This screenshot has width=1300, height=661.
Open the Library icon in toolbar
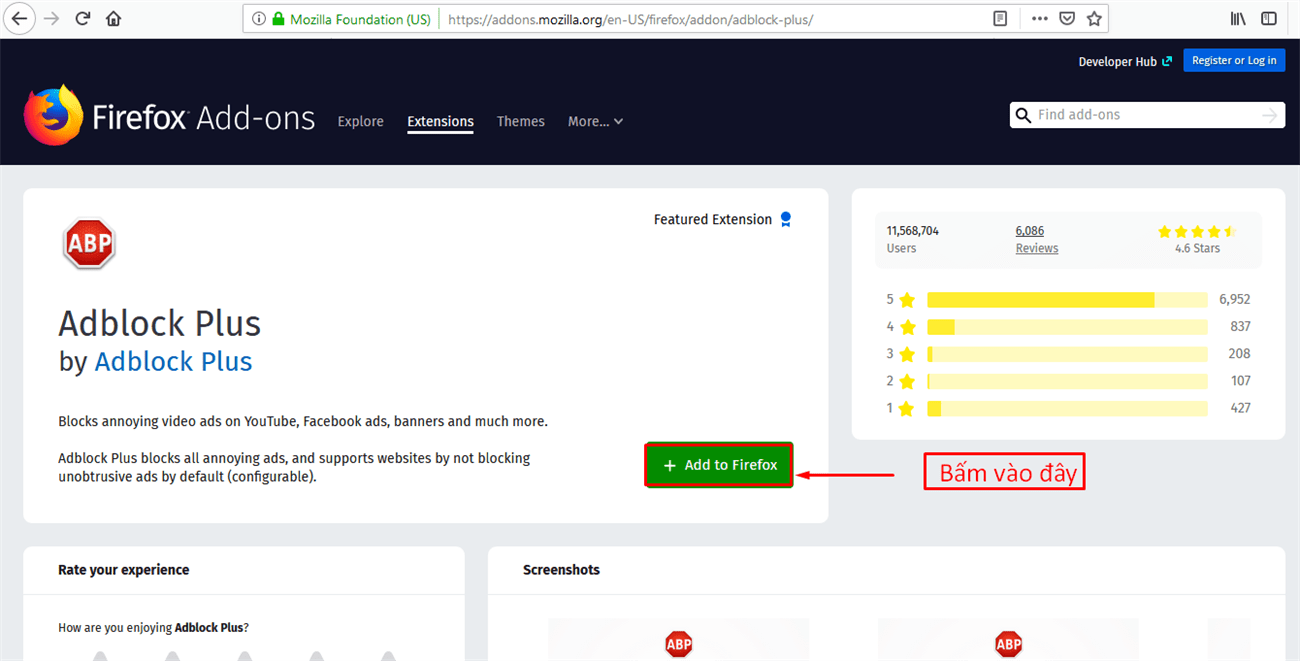(1238, 19)
